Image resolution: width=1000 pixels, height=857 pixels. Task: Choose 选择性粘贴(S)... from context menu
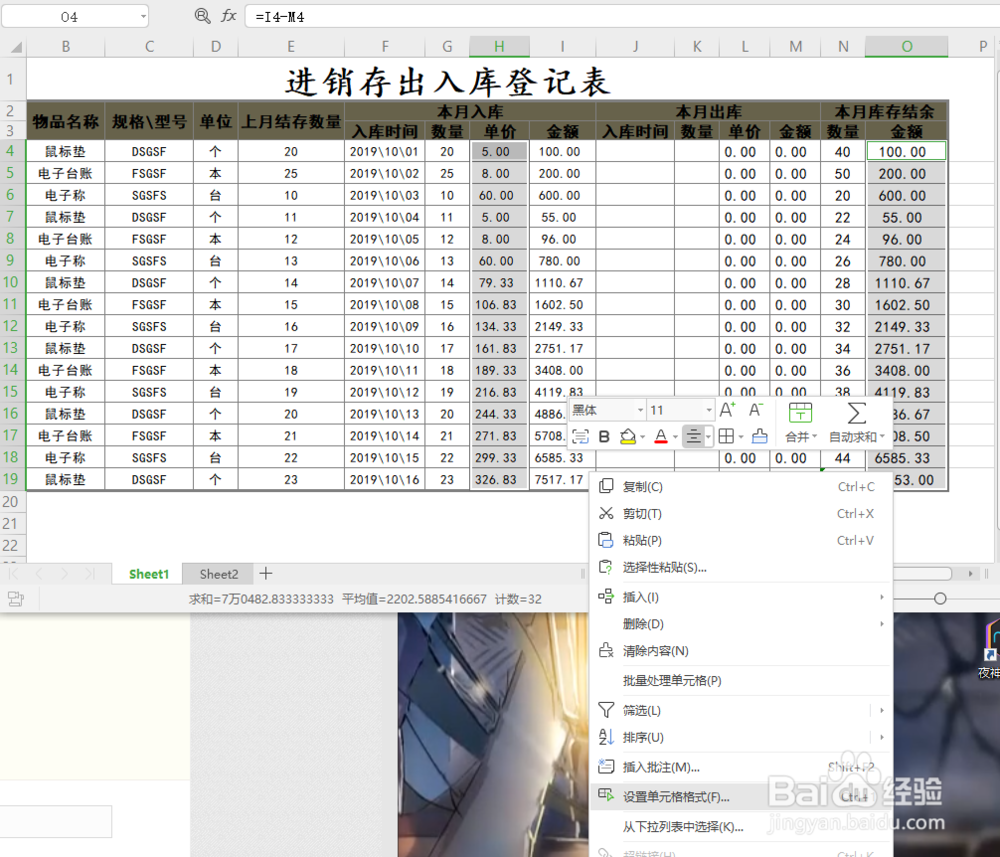click(x=740, y=567)
